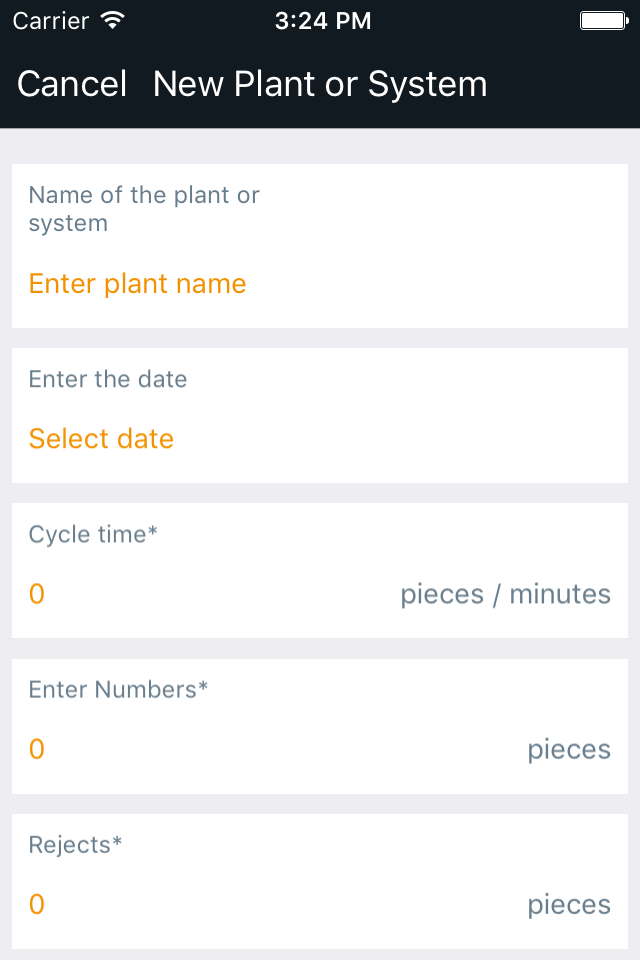This screenshot has height=960, width=640.
Task: Tap the pieces unit beside Rejects
Action: click(x=569, y=906)
